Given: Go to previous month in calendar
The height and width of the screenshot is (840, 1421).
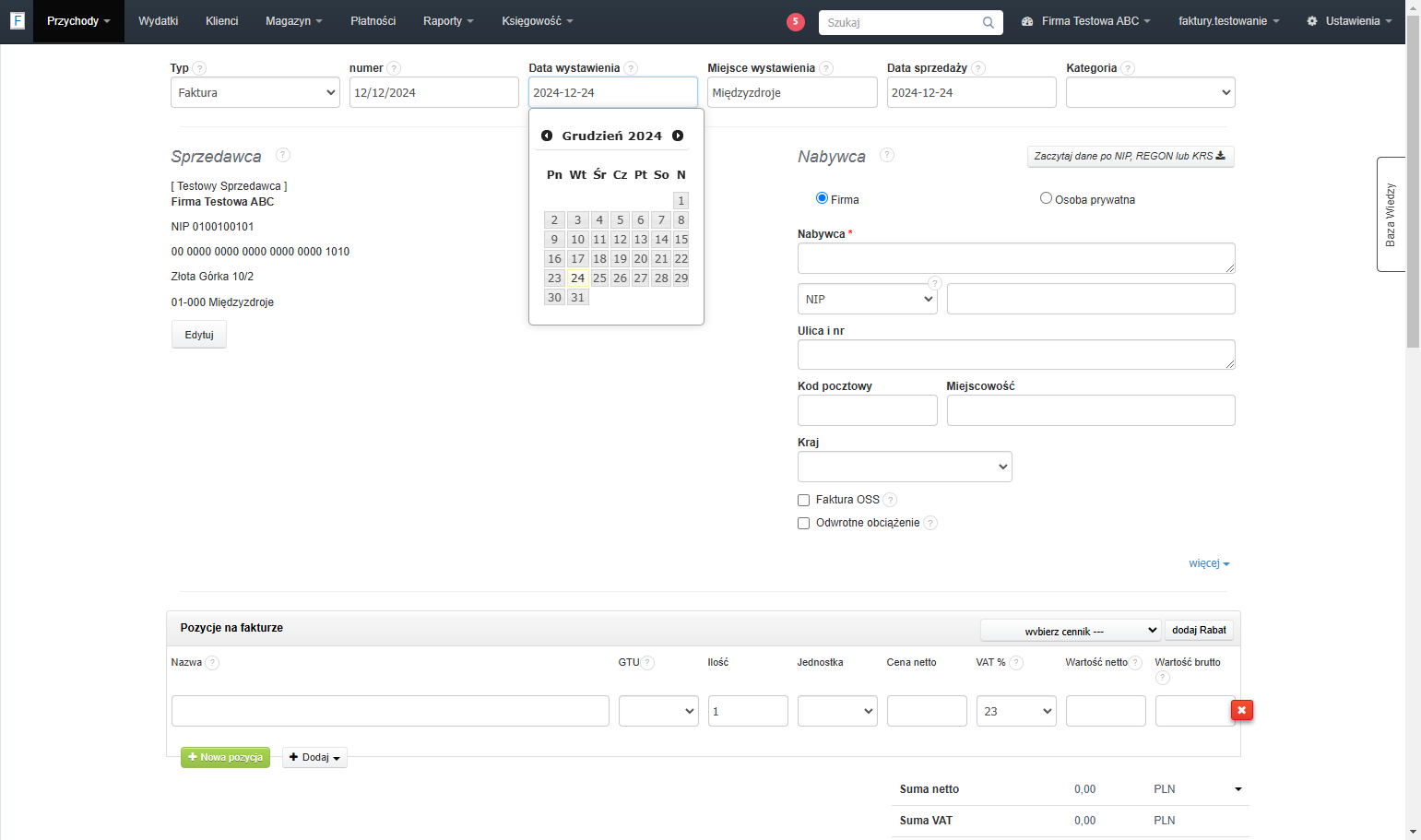Looking at the screenshot, I should click(547, 136).
